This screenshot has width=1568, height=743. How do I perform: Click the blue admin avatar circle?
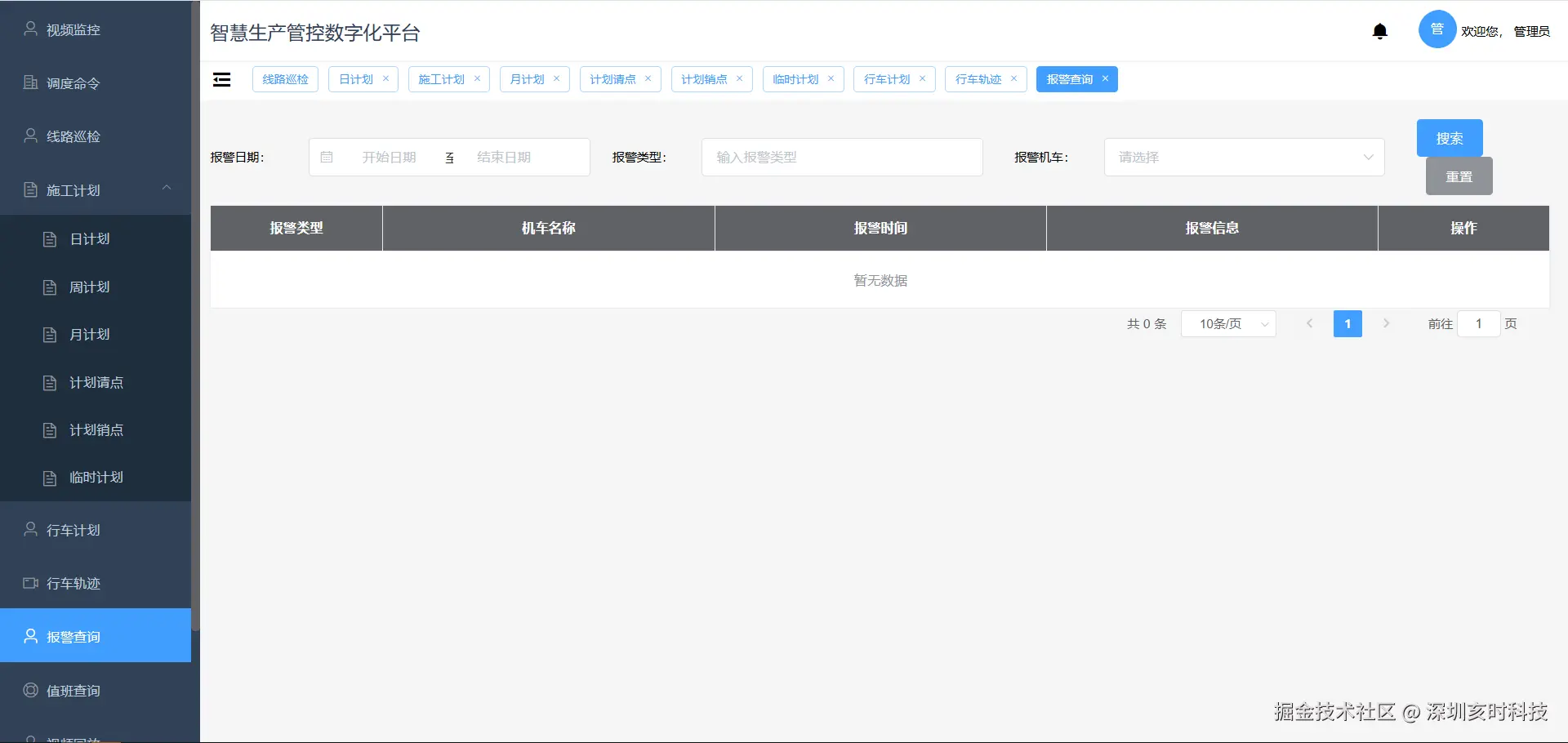pos(1437,29)
